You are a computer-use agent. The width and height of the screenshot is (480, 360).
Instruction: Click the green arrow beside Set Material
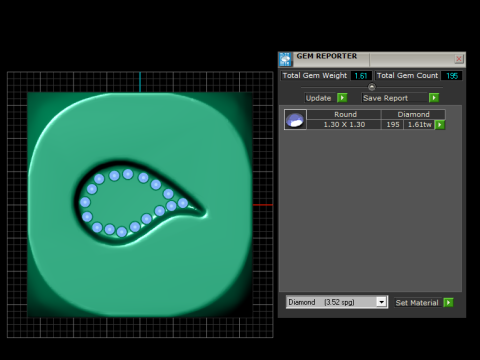tap(448, 303)
